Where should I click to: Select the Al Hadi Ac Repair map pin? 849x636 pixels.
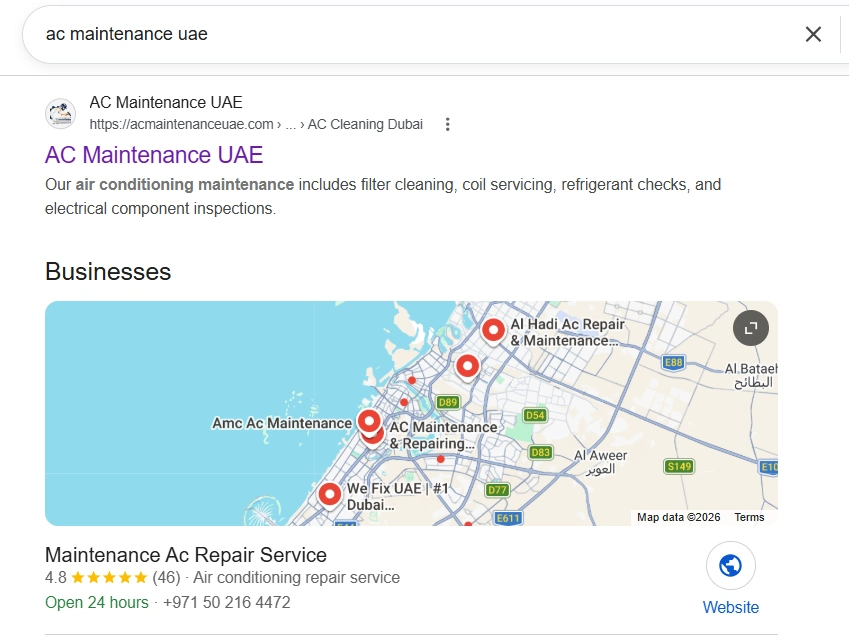493,330
